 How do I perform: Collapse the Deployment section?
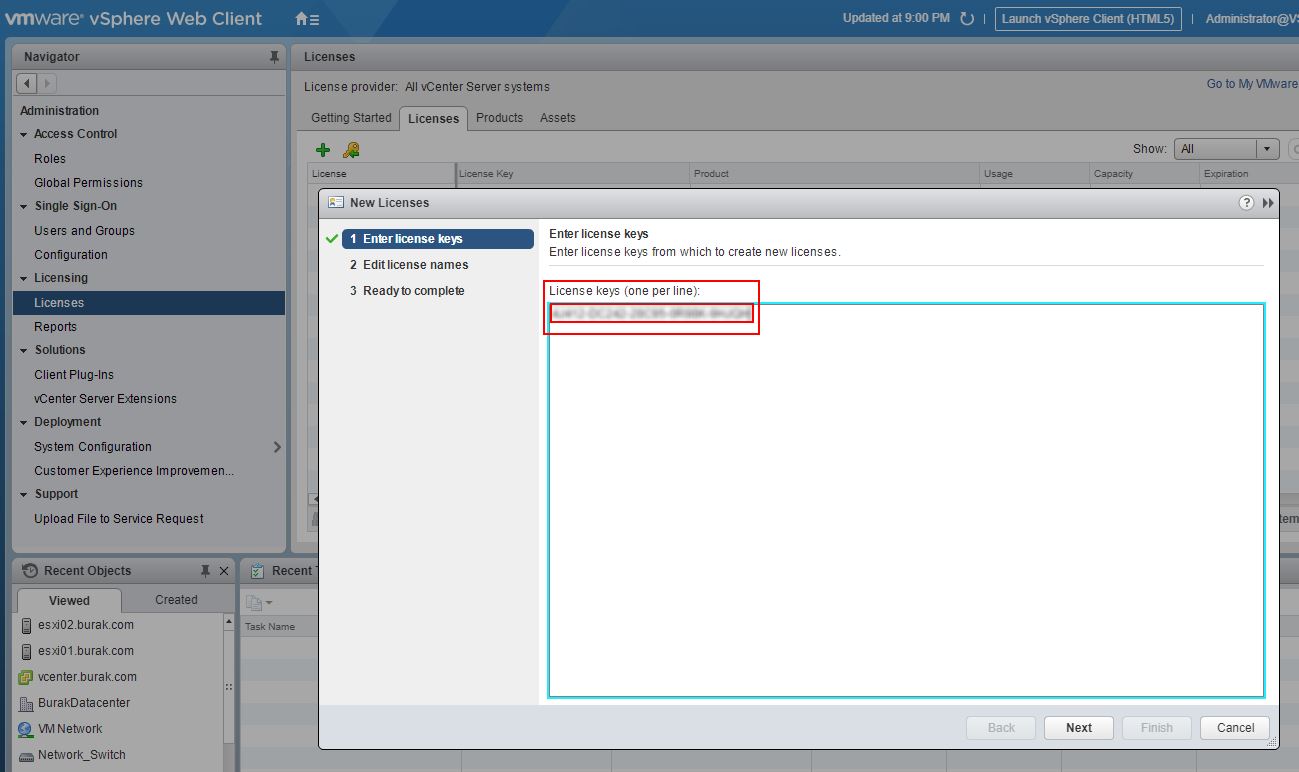pos(24,422)
